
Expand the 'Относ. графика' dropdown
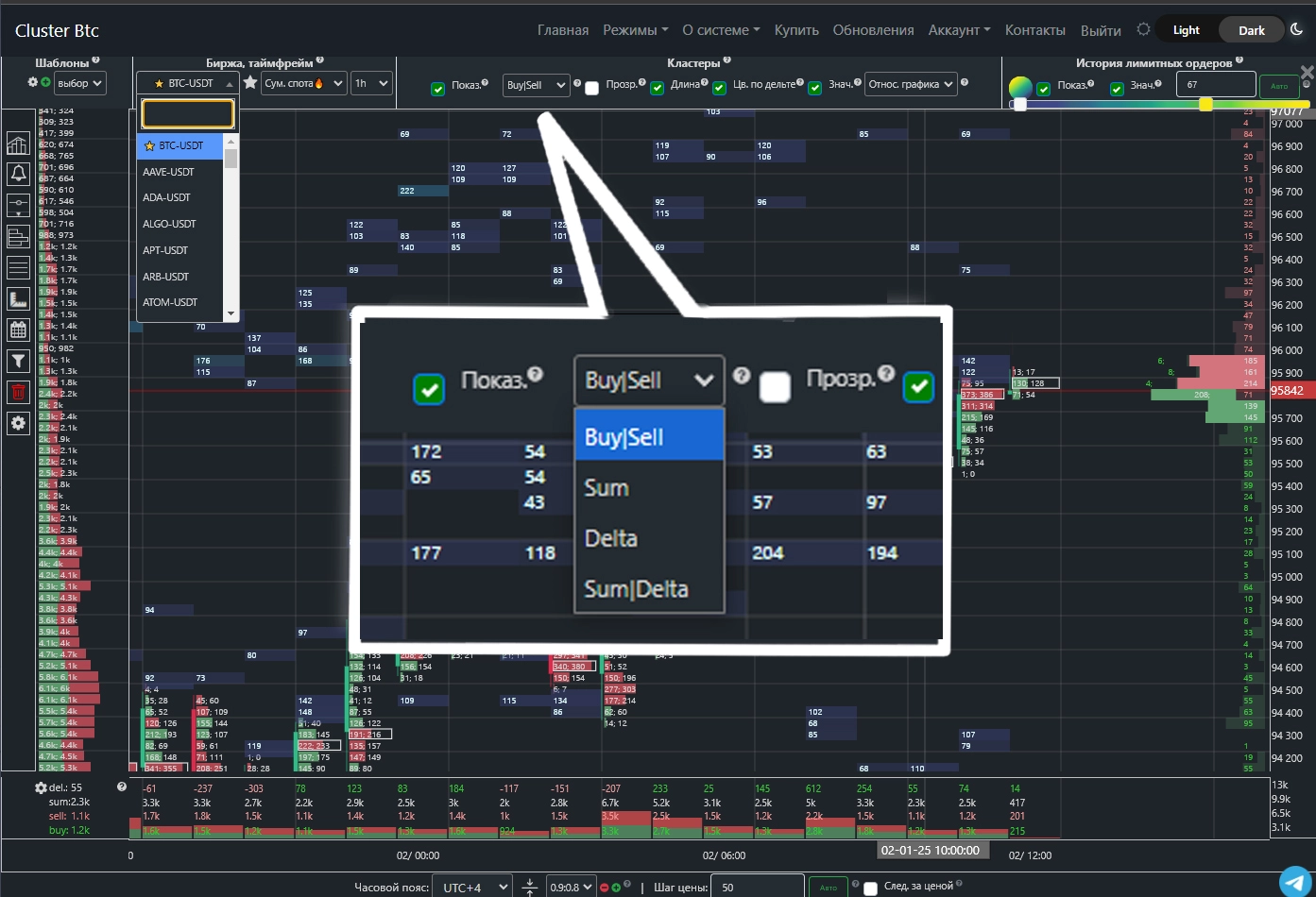[x=911, y=84]
